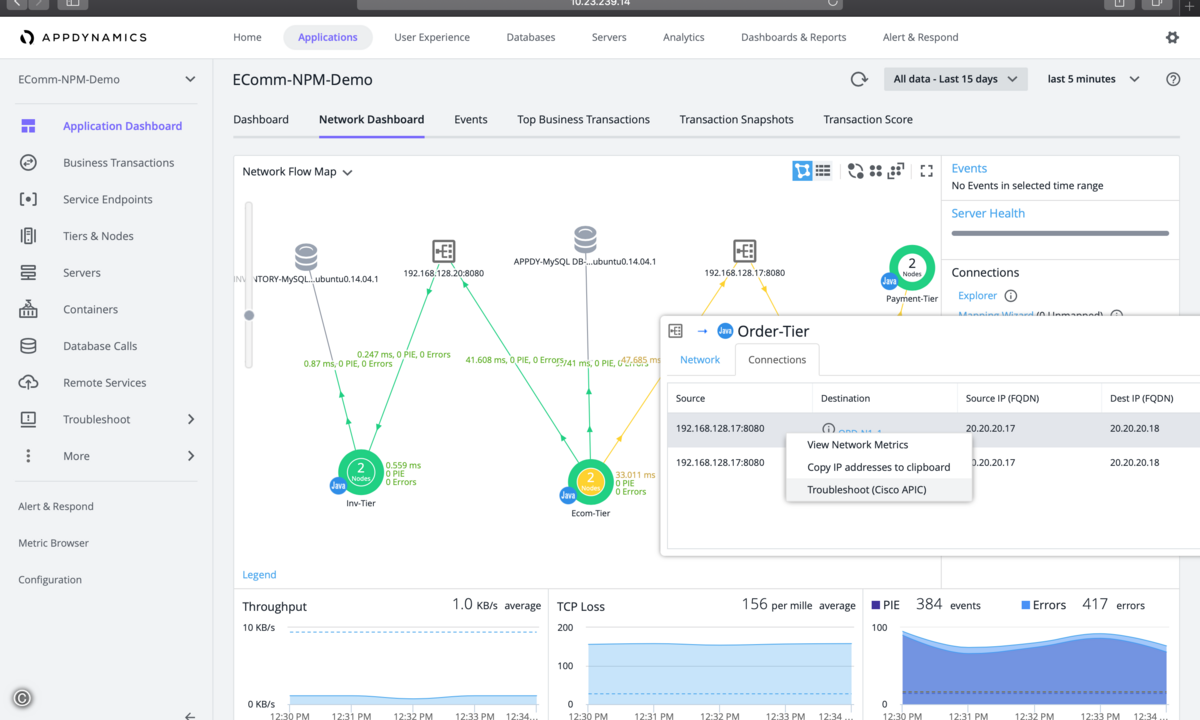Expand the Troubleshoot submenu

190,419
